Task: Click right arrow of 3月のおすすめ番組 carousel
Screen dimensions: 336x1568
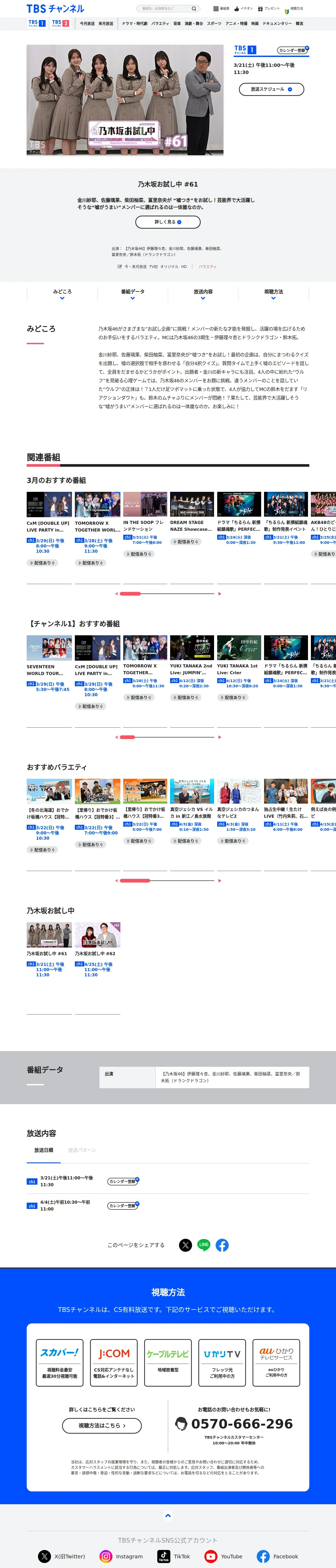Action: click(x=220, y=593)
